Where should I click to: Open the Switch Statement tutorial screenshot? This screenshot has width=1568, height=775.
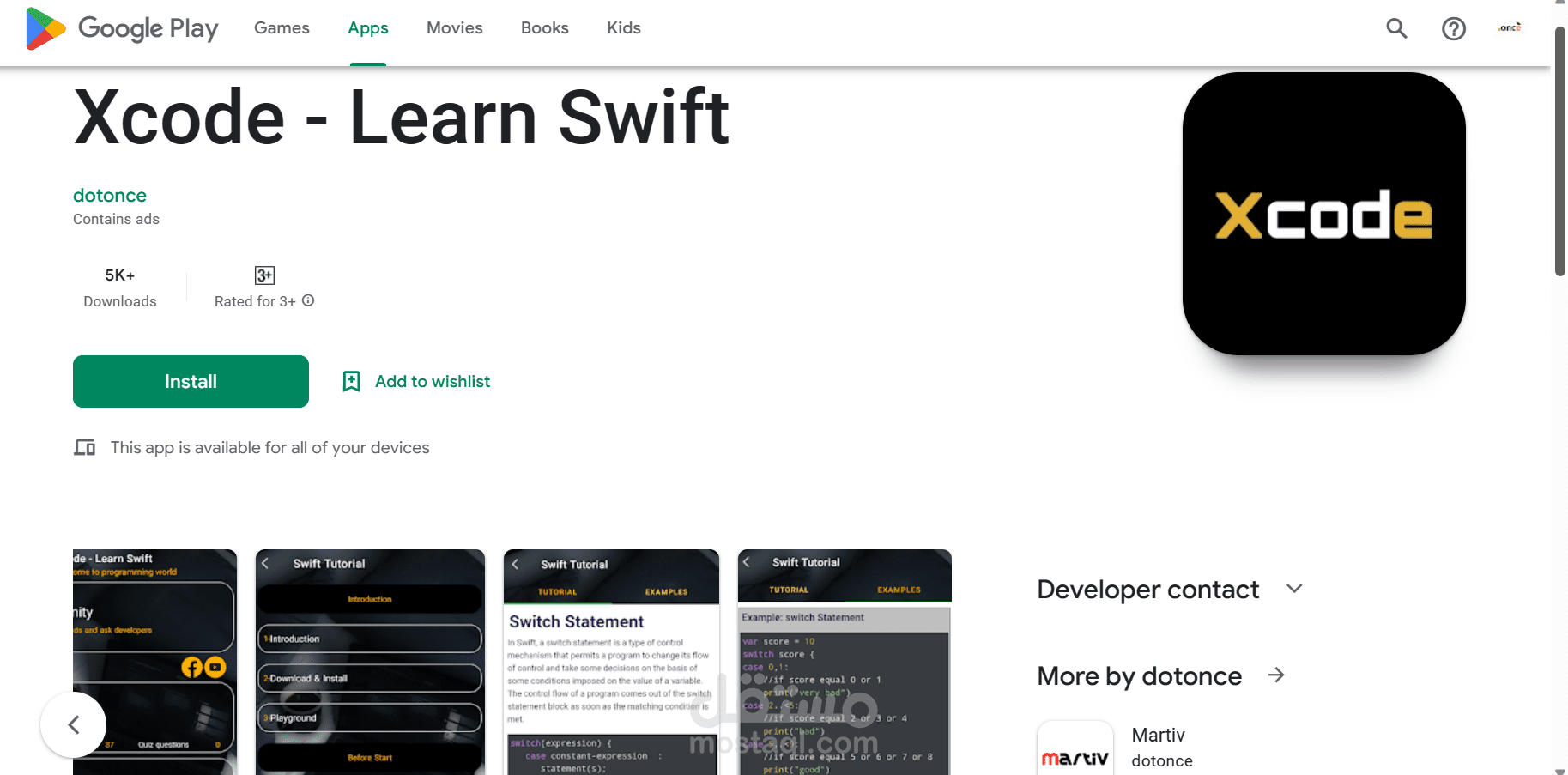pos(611,662)
